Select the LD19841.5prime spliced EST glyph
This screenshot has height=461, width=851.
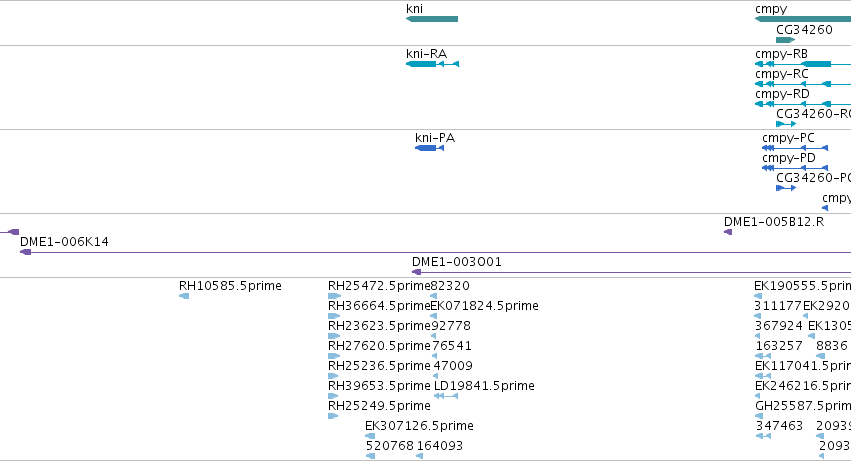(446, 396)
